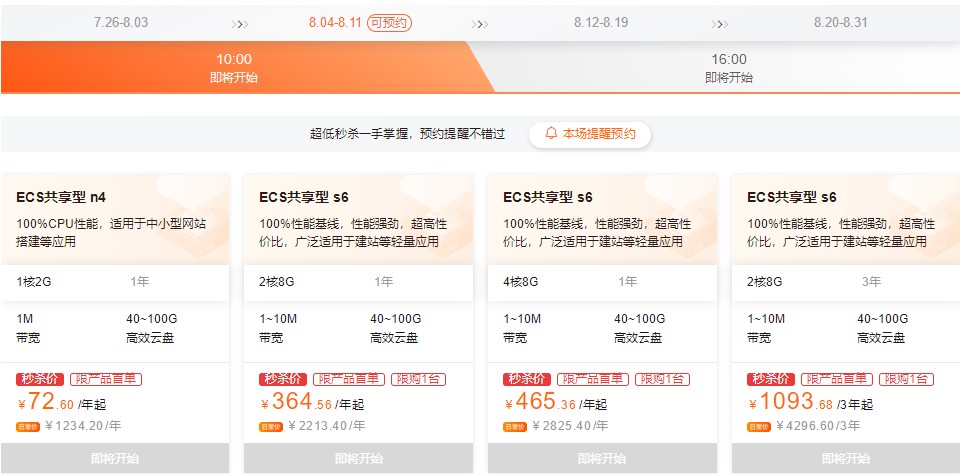960x475 pixels.
Task: Click 限产品首单 tag on ¥364.56 card
Action: point(349,380)
